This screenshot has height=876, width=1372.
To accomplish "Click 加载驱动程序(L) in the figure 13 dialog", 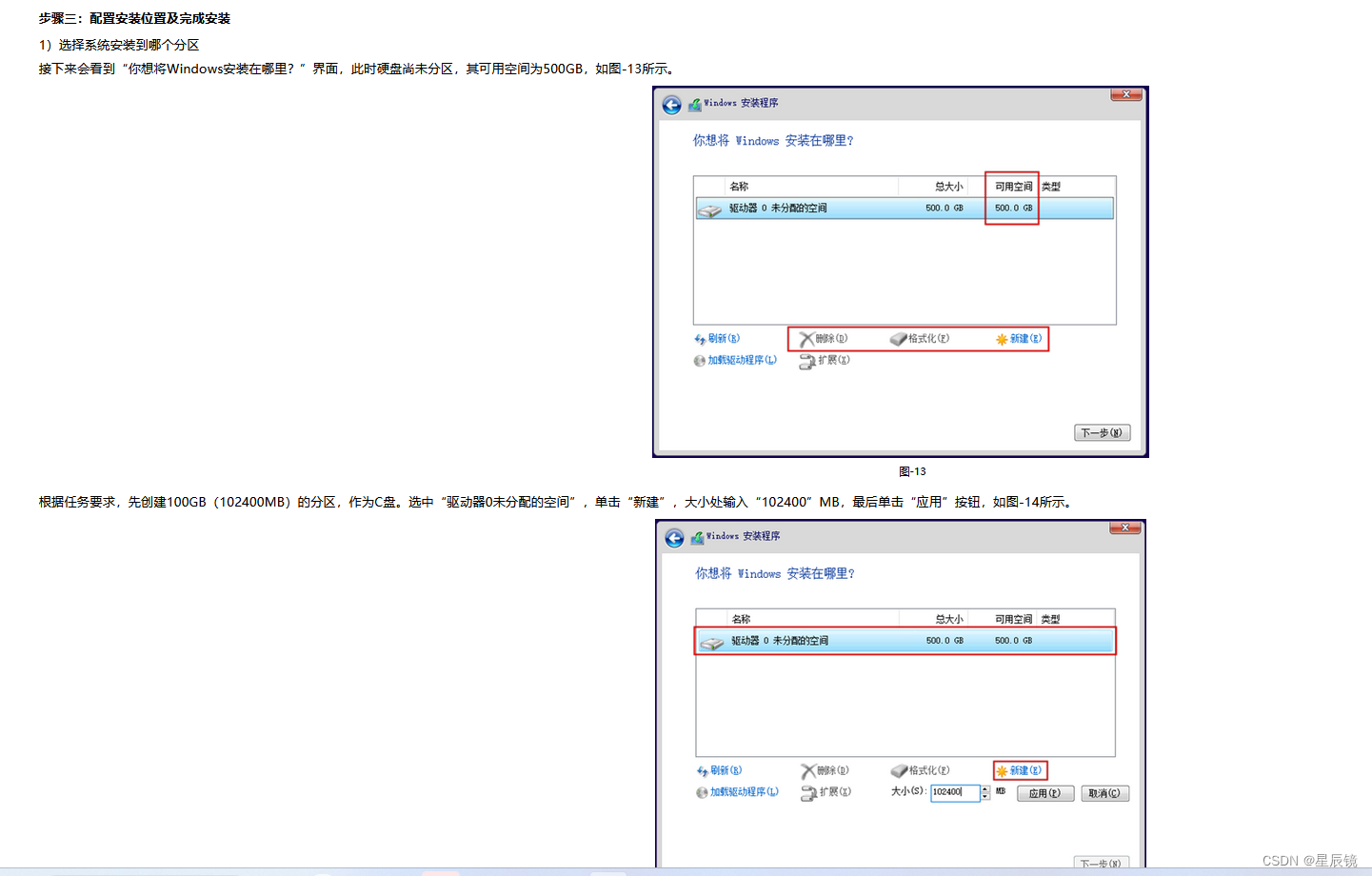I will [x=735, y=361].
